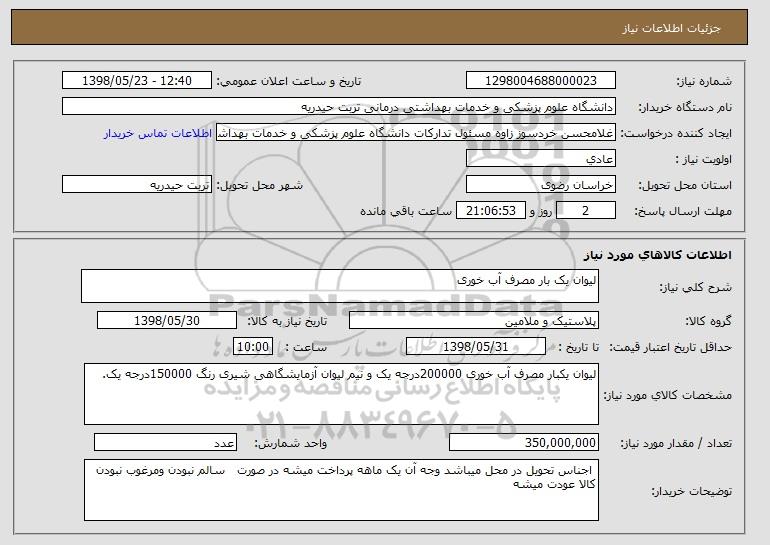Image resolution: width=770 pixels, height=545 pixels.
Task: Select the remaining days field showing 2
Action: point(585,211)
